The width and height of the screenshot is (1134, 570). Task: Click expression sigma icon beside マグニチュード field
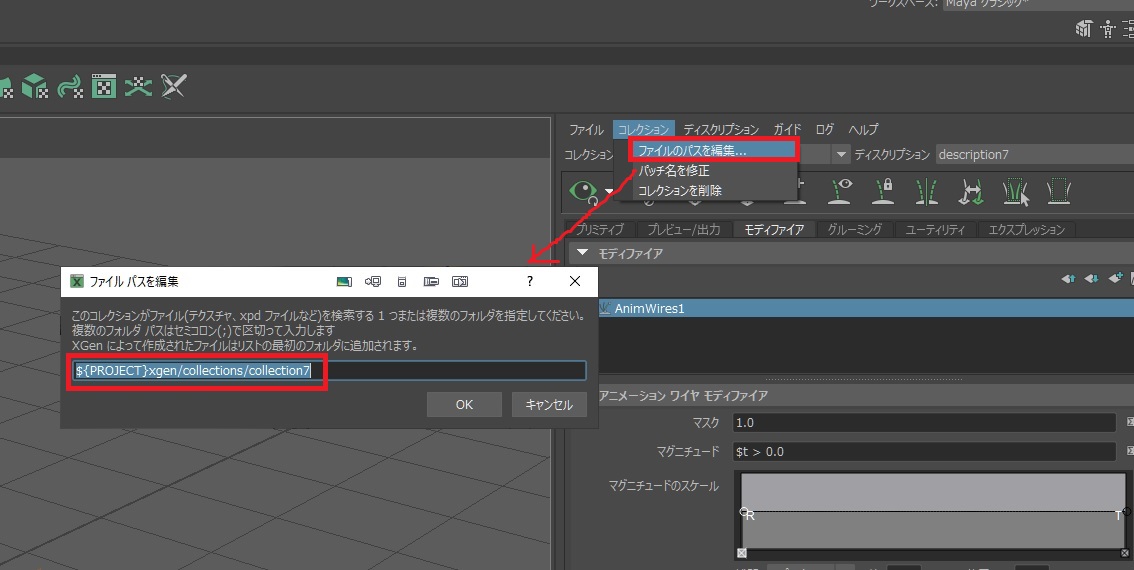click(x=1130, y=451)
